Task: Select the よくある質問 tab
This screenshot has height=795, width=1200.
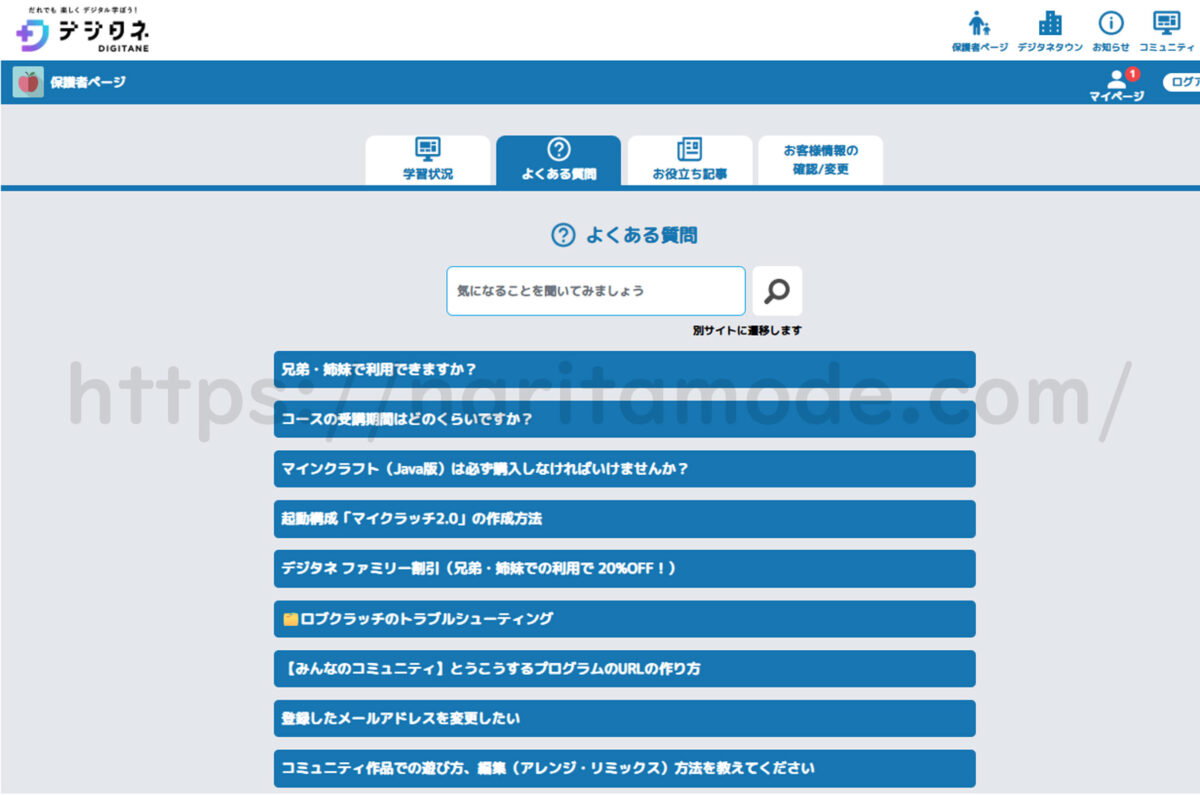Action: coord(558,160)
